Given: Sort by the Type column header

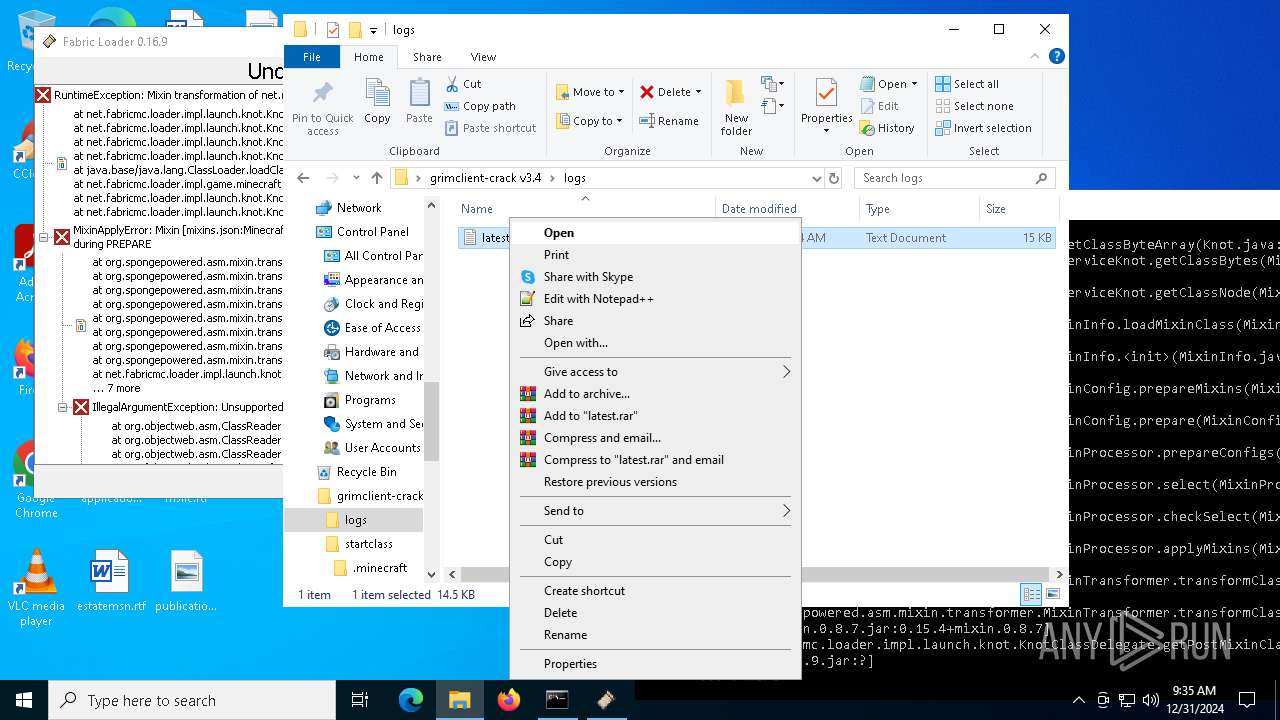Looking at the screenshot, I should [x=918, y=209].
